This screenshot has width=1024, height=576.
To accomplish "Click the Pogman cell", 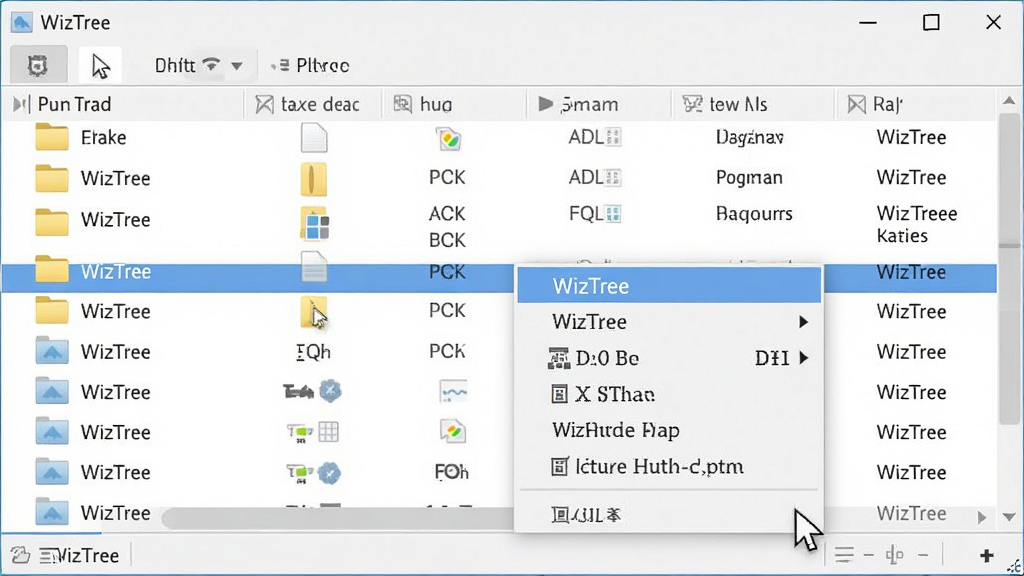I will (x=748, y=178).
